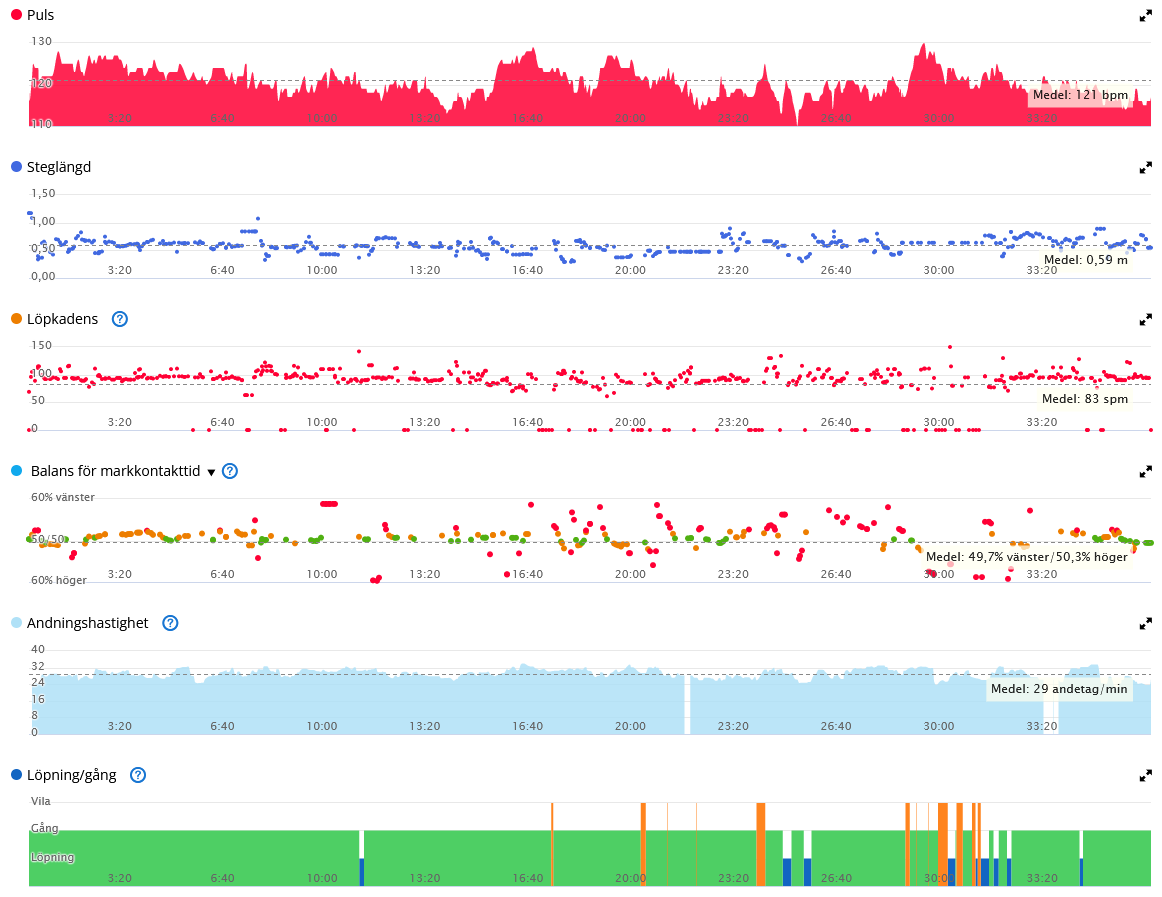Screen dimensions: 1162x897
Task: Click the '60% vänster' axis label
Action: tap(63, 497)
